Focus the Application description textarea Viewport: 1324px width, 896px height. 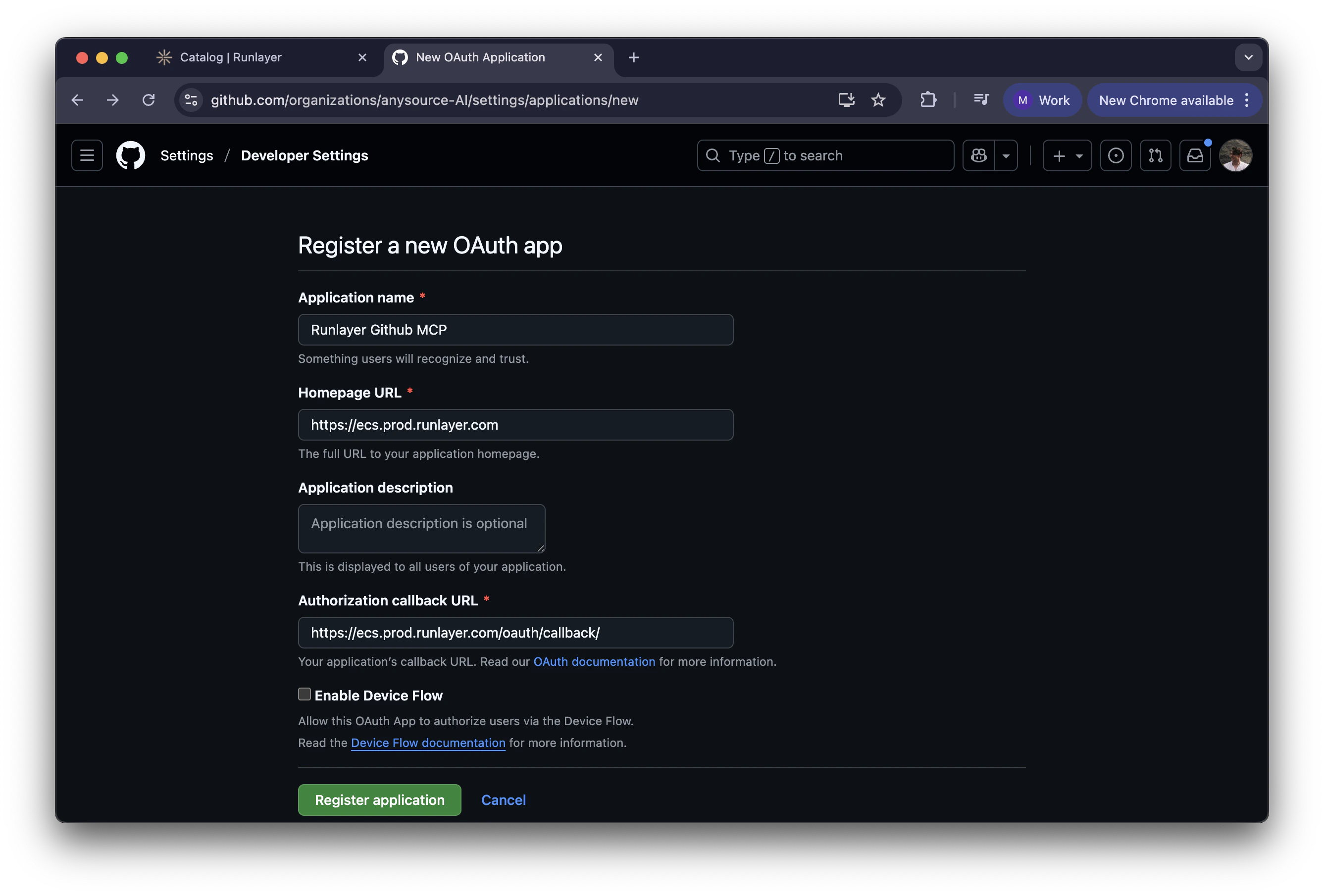click(x=421, y=529)
